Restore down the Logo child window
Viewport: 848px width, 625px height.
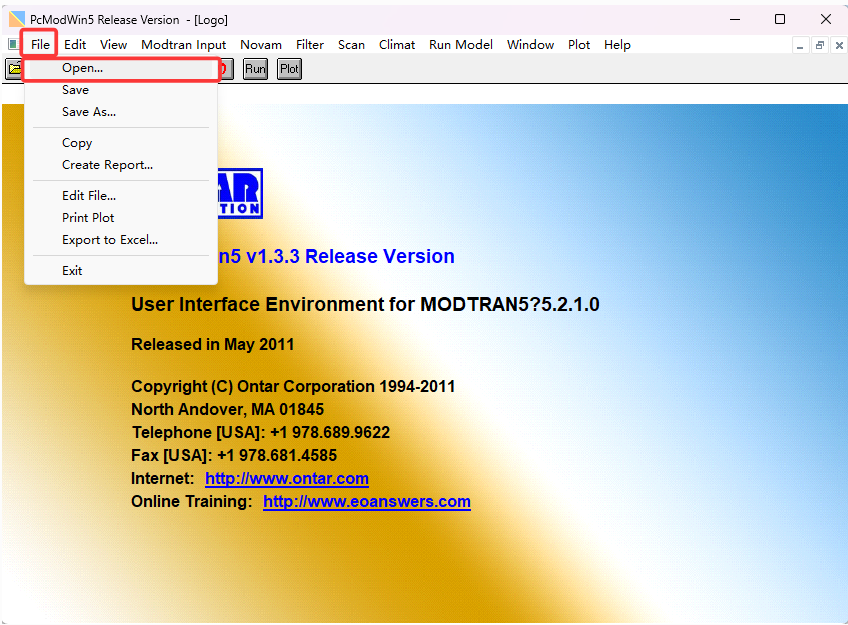coord(819,45)
